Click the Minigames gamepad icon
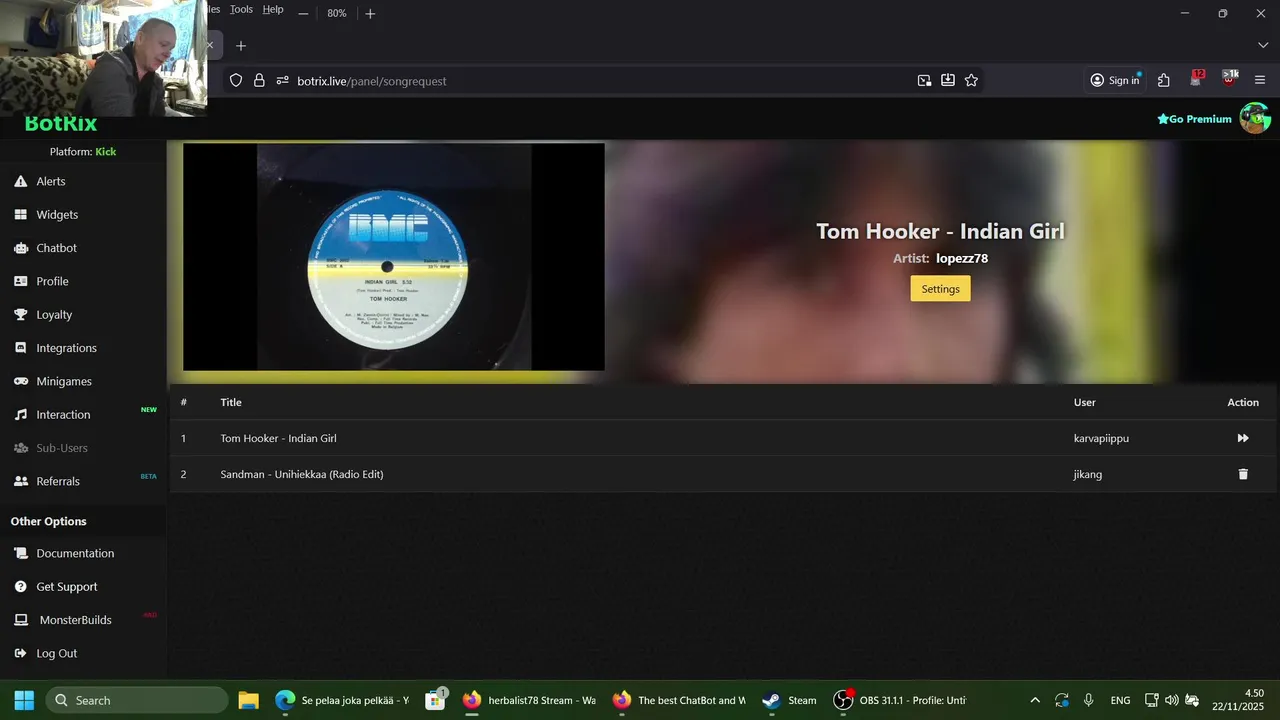1280x720 pixels. (20, 381)
